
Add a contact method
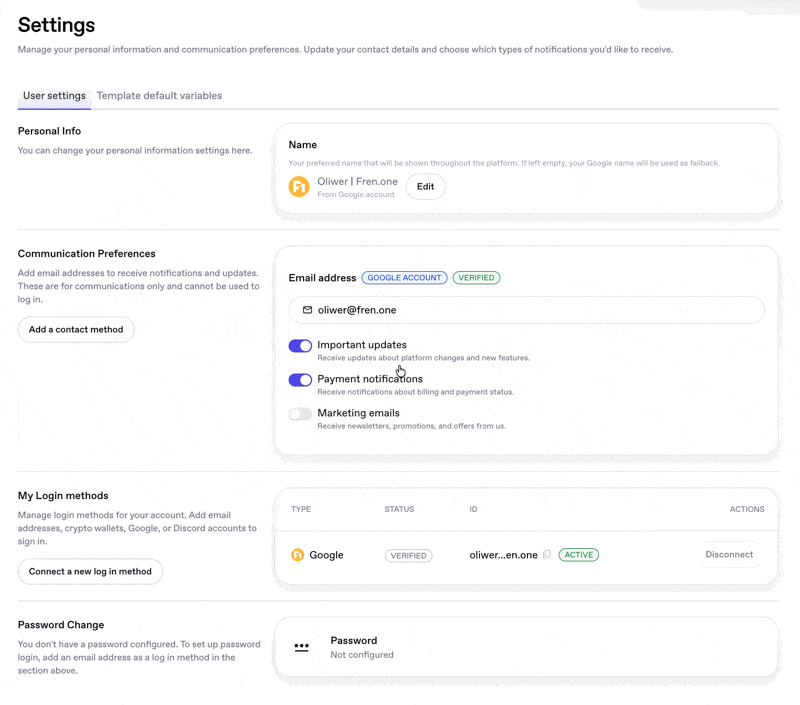click(x=76, y=330)
